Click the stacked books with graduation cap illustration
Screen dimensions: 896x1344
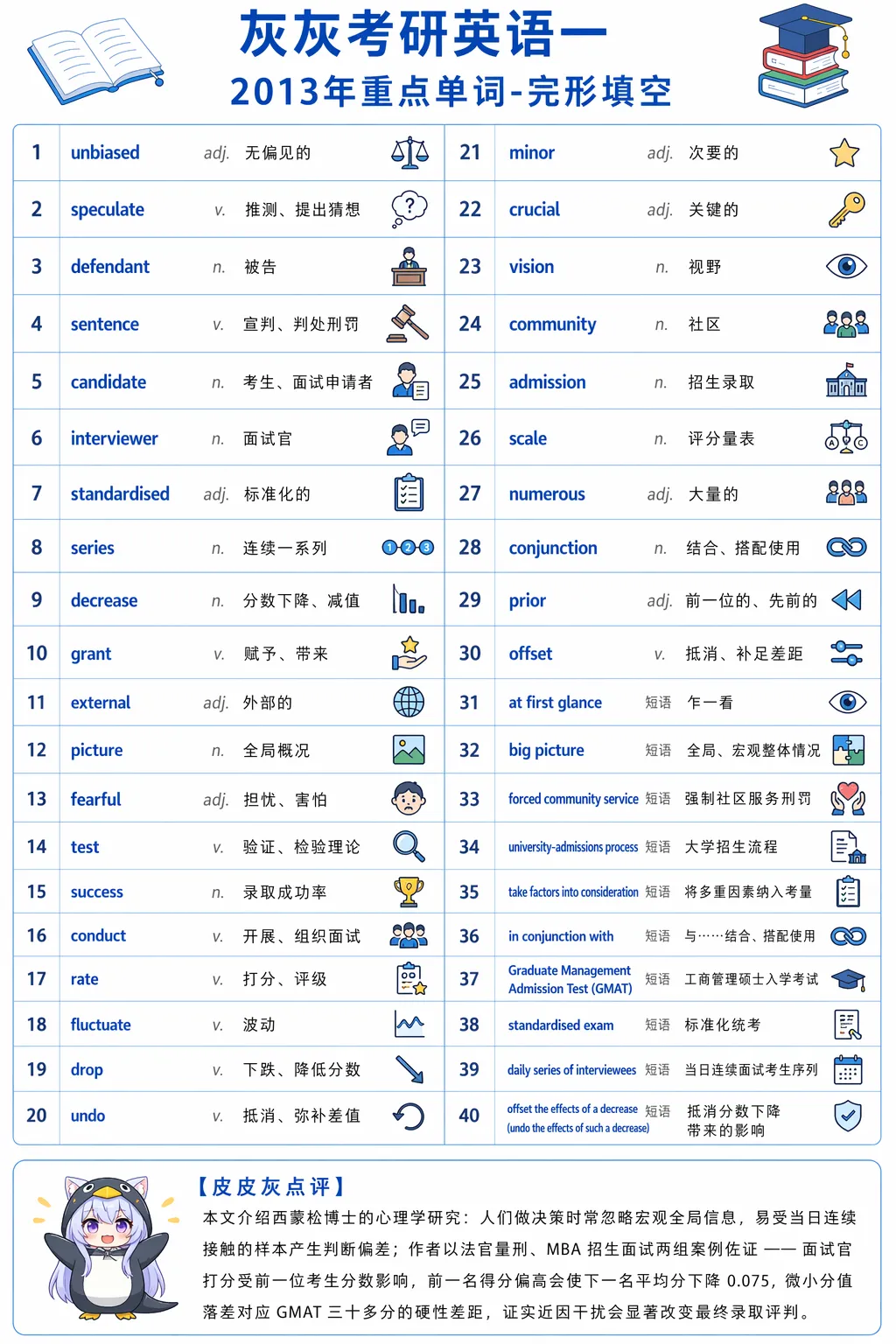804,54
